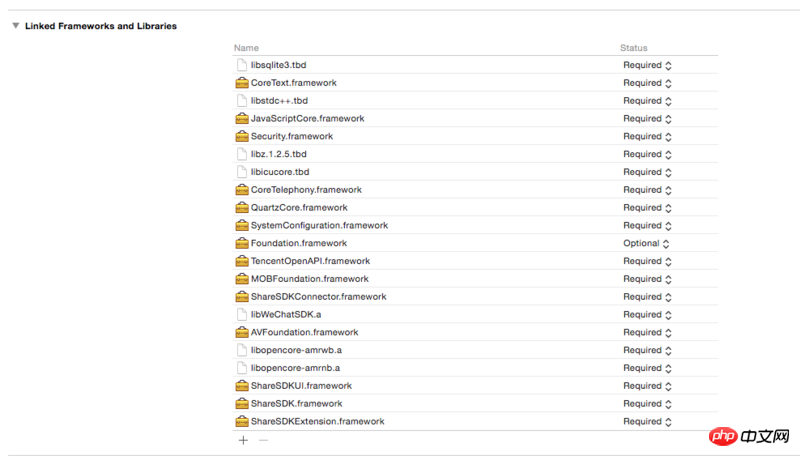The width and height of the screenshot is (800, 456).
Task: Click the libWeChatSDK.a file icon
Action: click(x=242, y=314)
